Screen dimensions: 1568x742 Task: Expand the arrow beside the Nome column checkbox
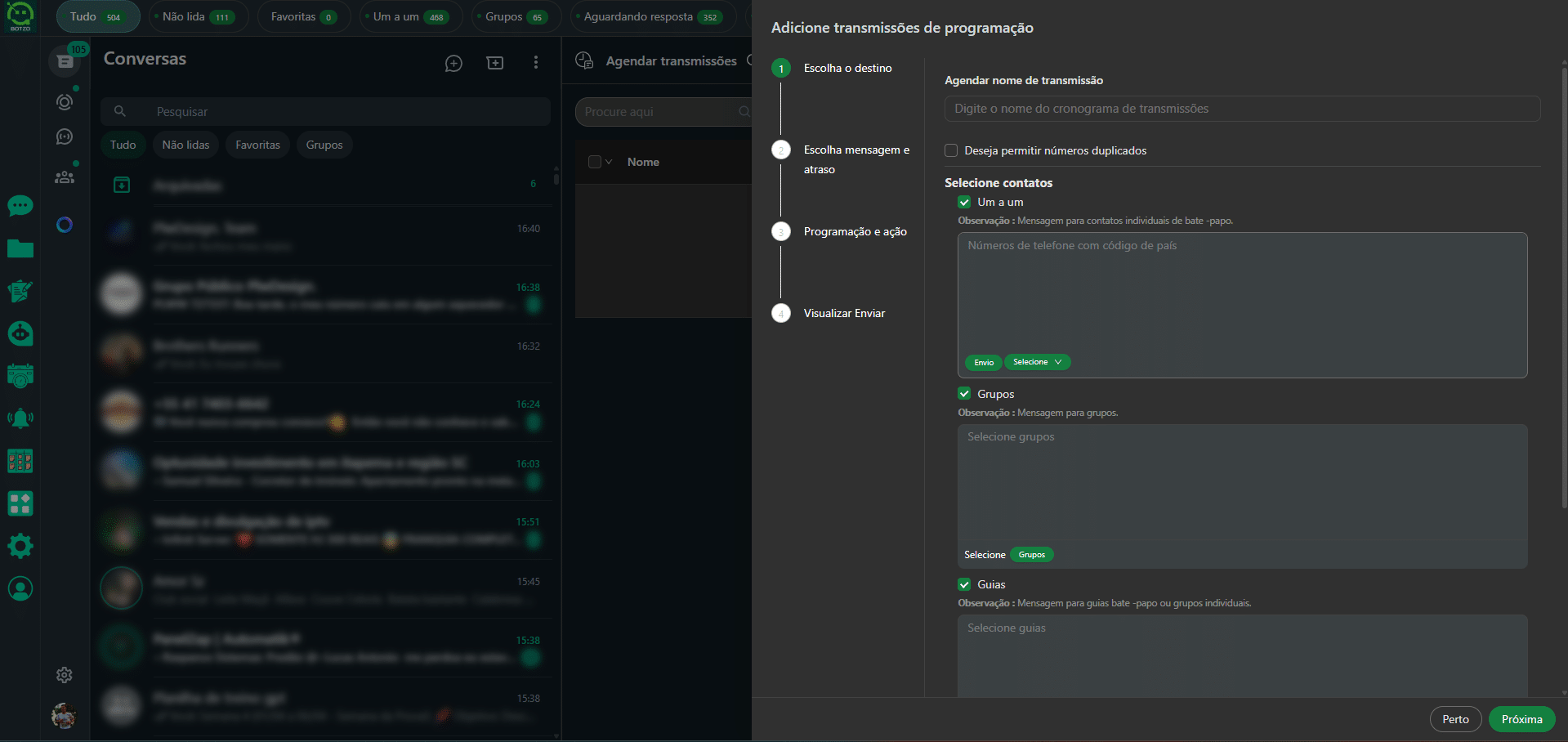click(609, 162)
